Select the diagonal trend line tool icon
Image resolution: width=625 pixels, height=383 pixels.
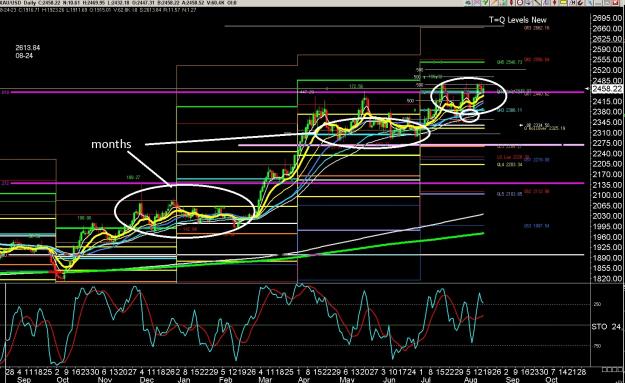538,2
